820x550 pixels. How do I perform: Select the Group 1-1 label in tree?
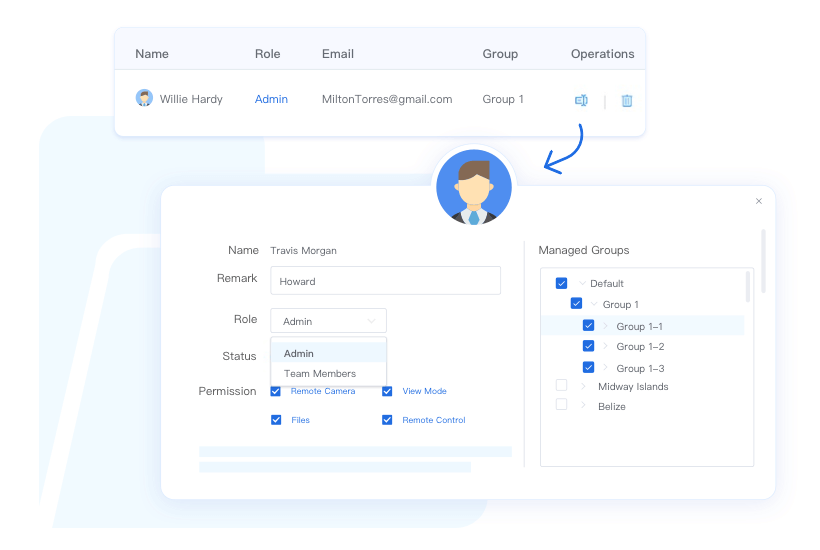640,326
